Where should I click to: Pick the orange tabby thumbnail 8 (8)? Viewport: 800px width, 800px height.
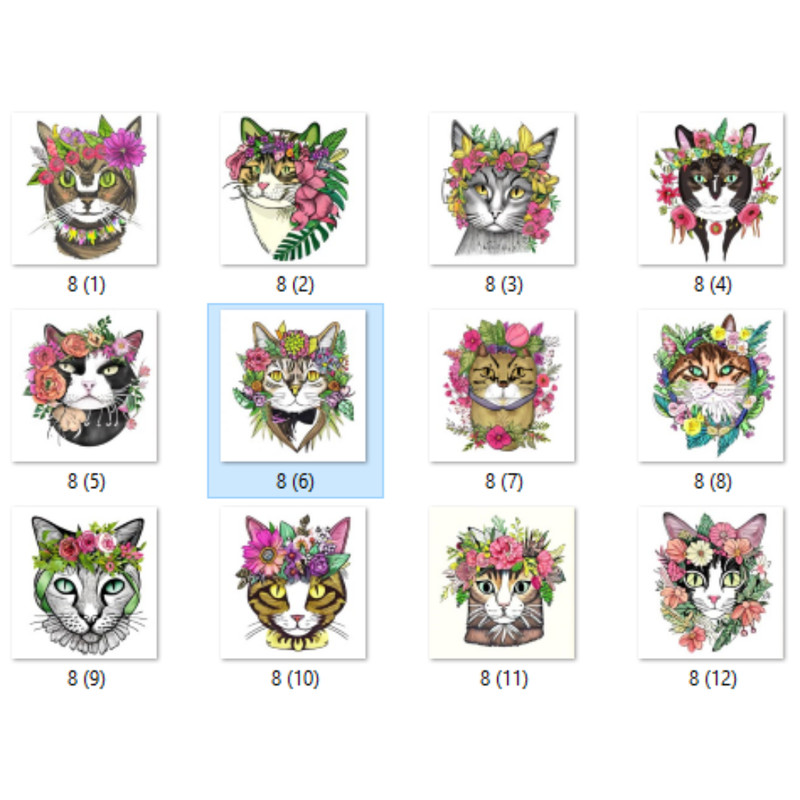[711, 385]
